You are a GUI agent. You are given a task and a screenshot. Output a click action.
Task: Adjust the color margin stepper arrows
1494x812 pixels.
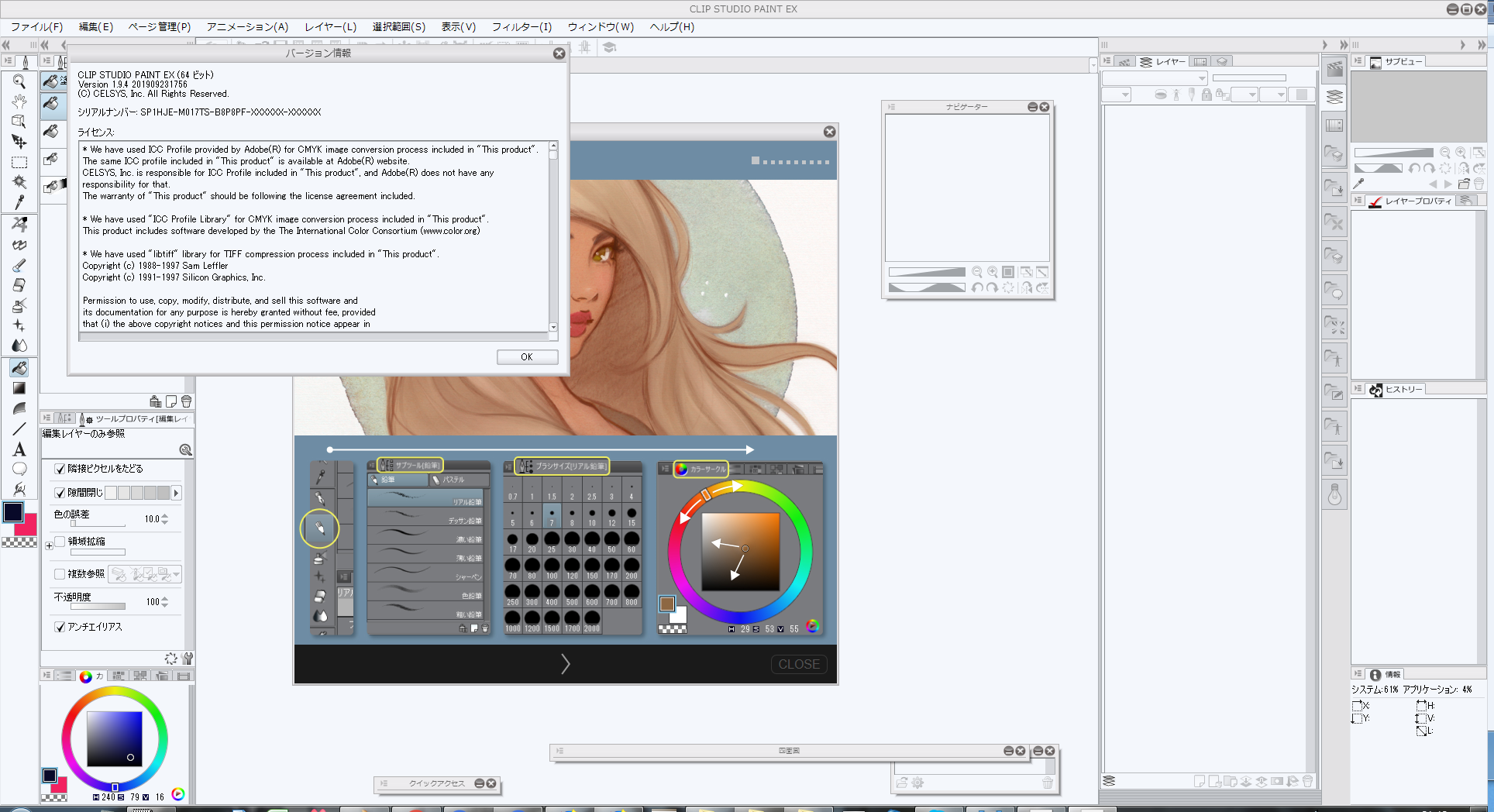click(164, 519)
